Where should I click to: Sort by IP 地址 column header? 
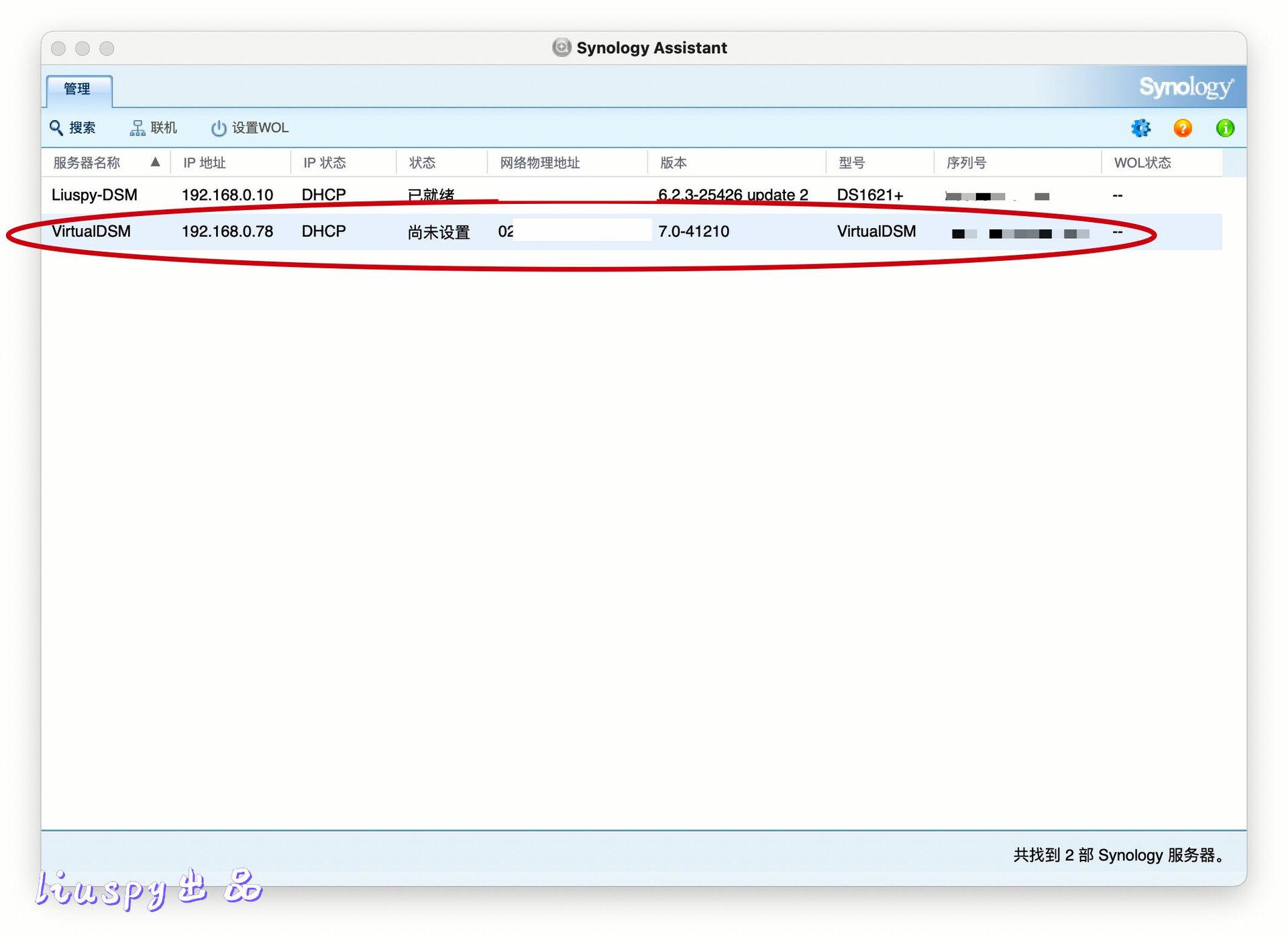click(x=205, y=163)
